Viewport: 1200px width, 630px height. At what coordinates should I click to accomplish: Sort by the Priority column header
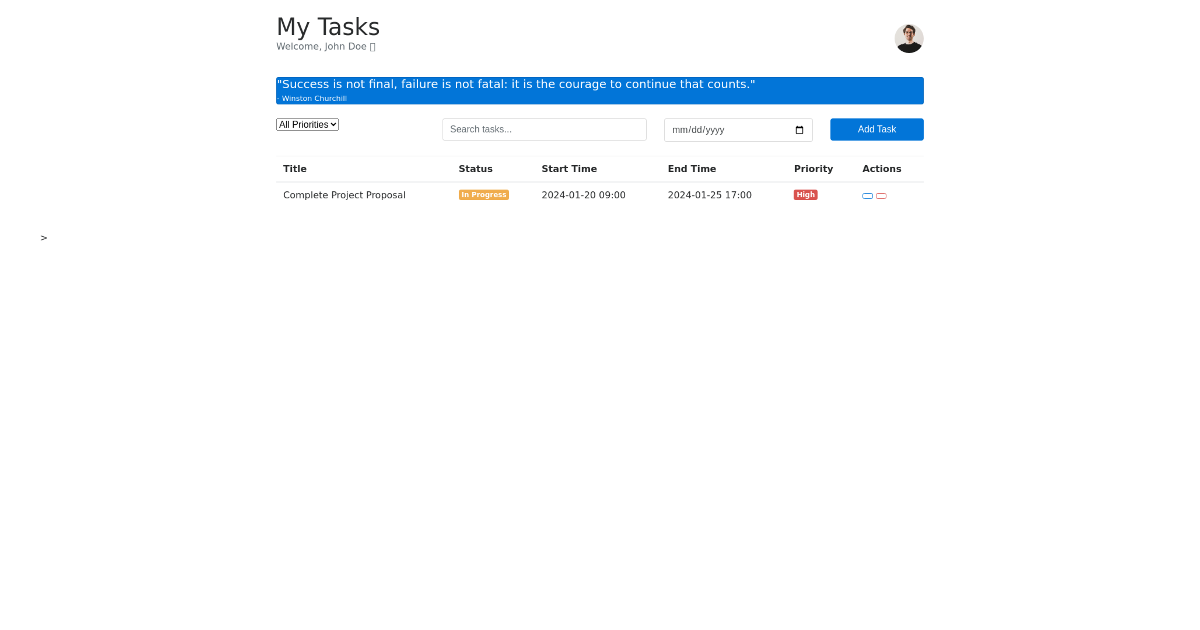[x=813, y=168]
